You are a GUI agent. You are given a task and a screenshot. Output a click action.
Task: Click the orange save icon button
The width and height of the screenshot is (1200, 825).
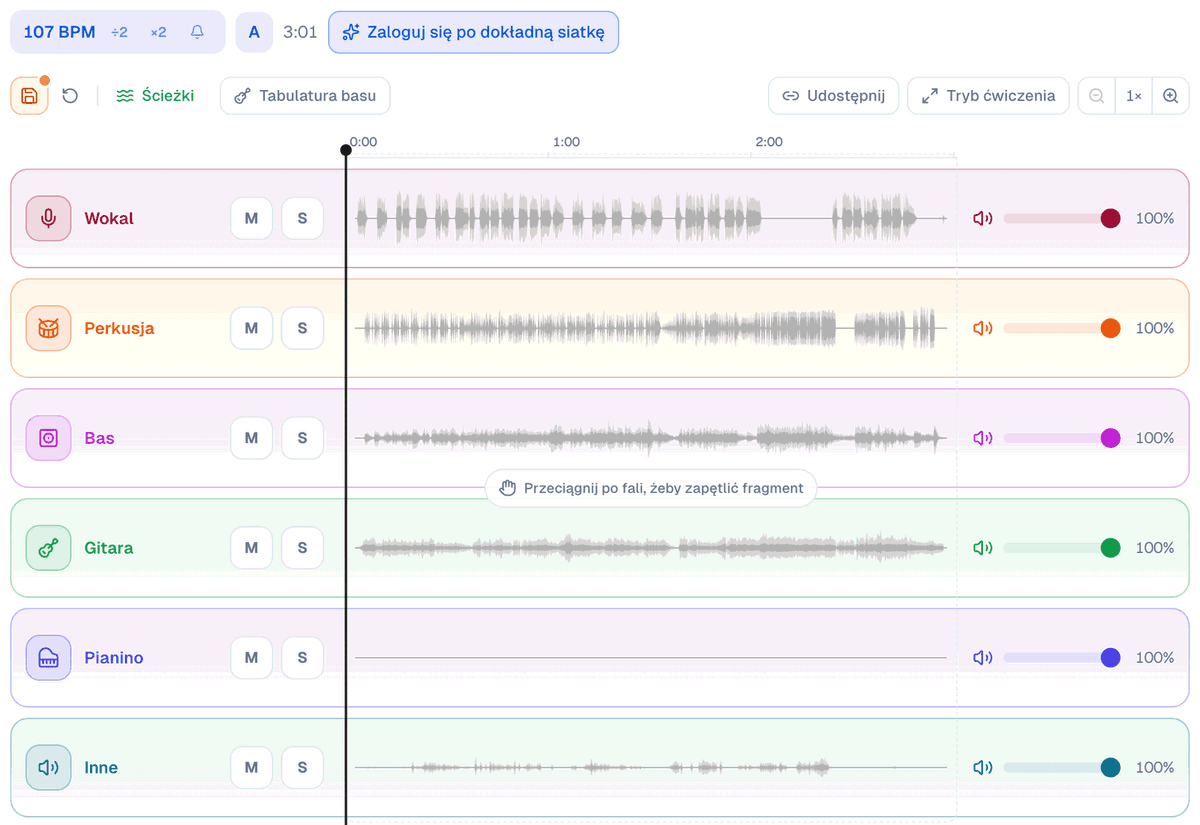pyautogui.click(x=29, y=96)
